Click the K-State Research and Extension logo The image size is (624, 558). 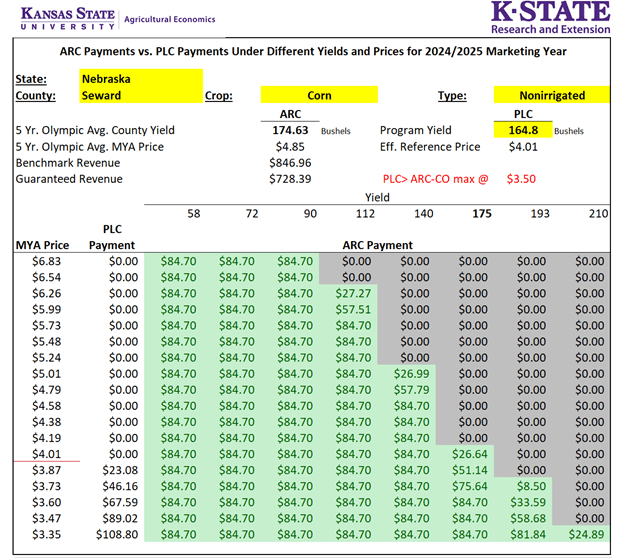[x=550, y=17]
